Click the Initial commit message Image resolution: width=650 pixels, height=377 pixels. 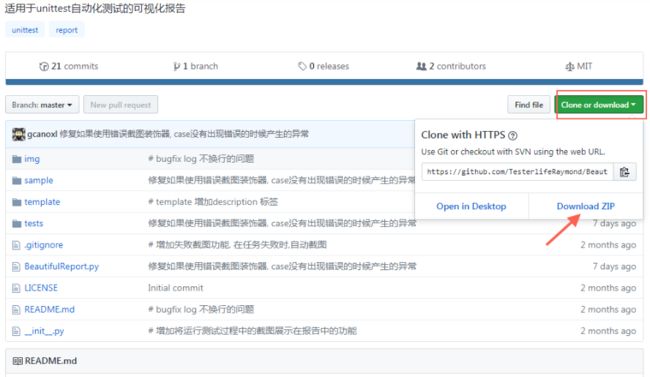[176, 288]
